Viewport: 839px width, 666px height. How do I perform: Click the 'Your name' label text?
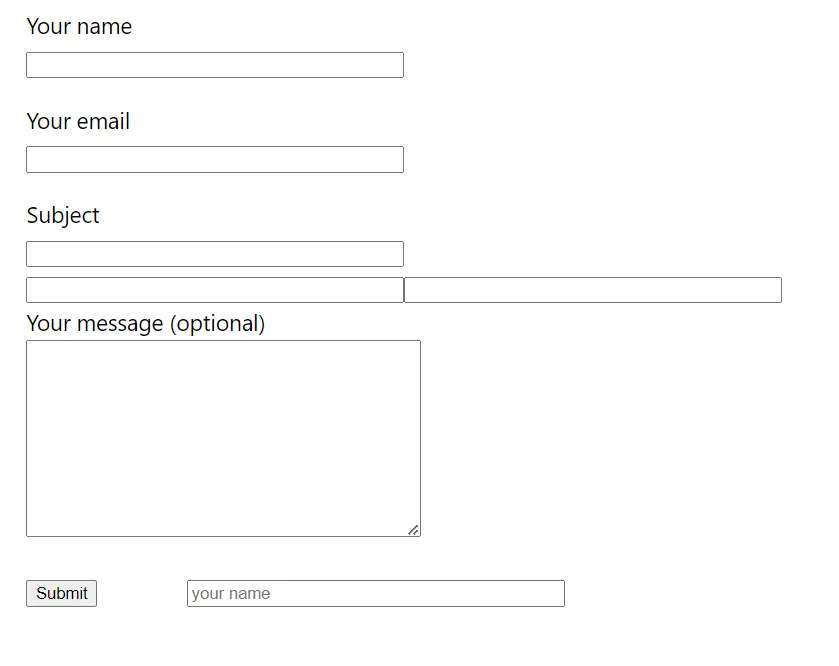(79, 27)
